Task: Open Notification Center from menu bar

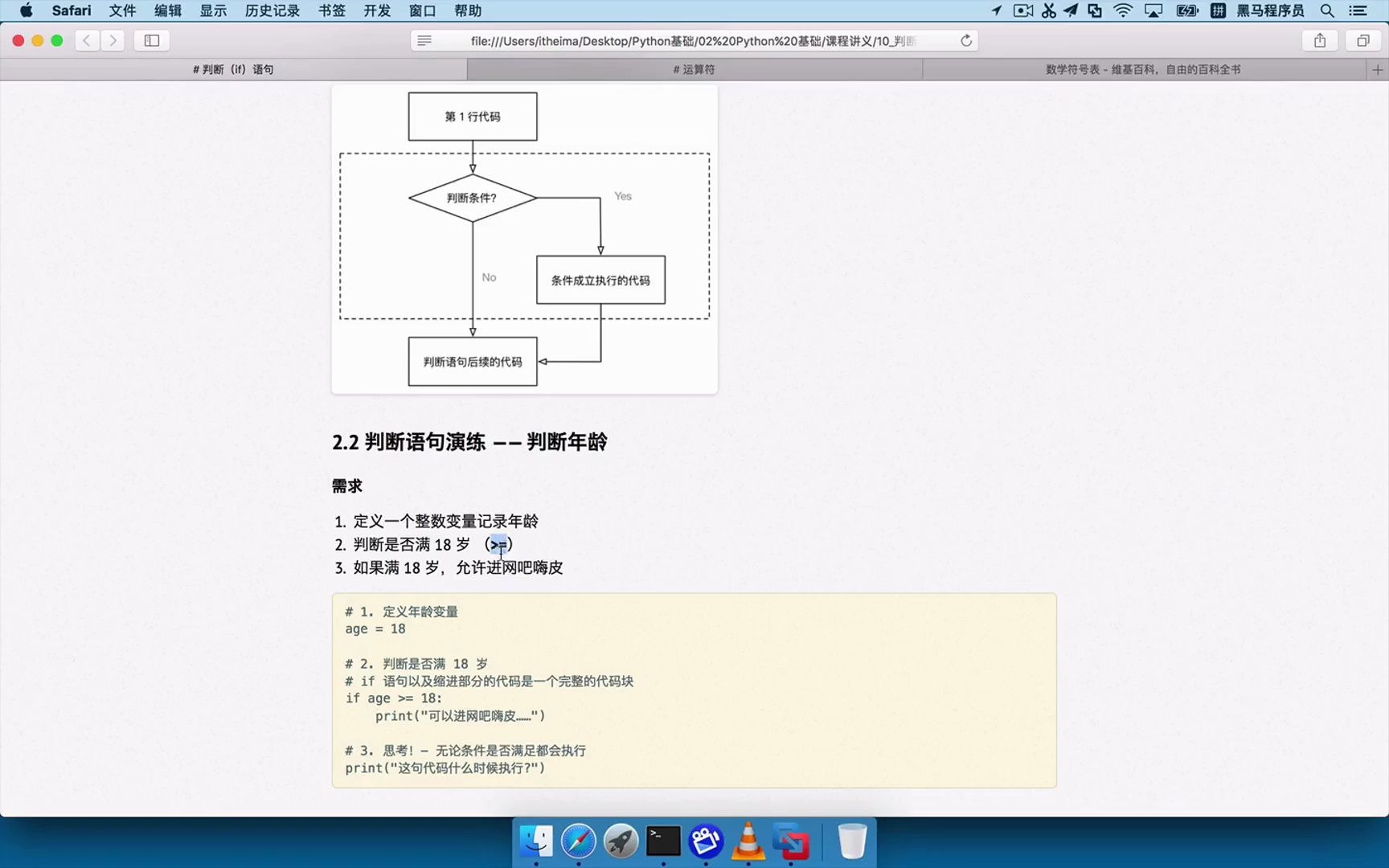Action: [x=1357, y=10]
